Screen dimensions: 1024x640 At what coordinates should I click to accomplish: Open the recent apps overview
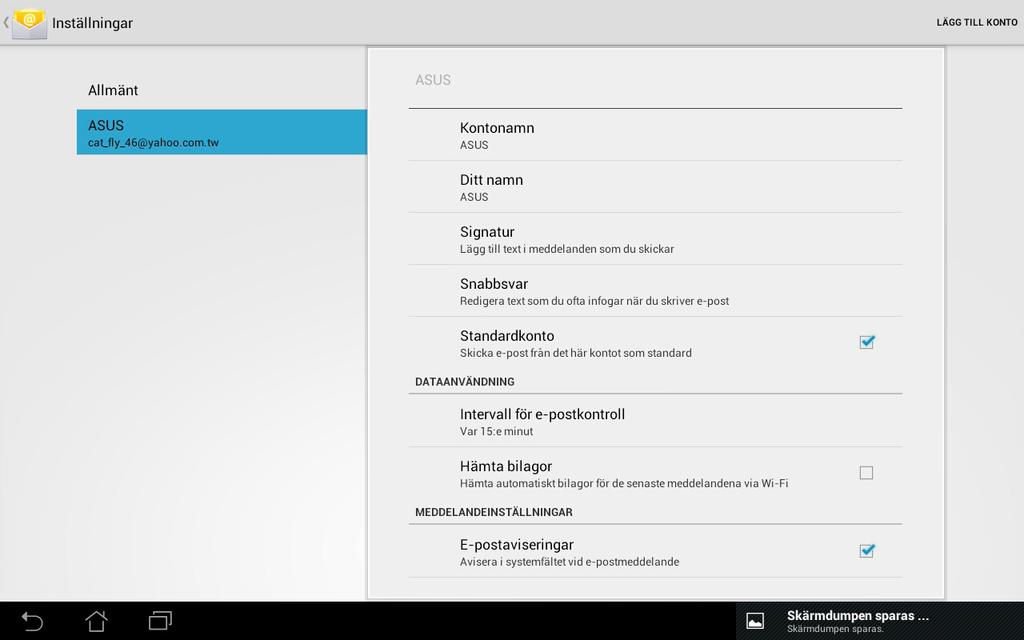(160, 620)
